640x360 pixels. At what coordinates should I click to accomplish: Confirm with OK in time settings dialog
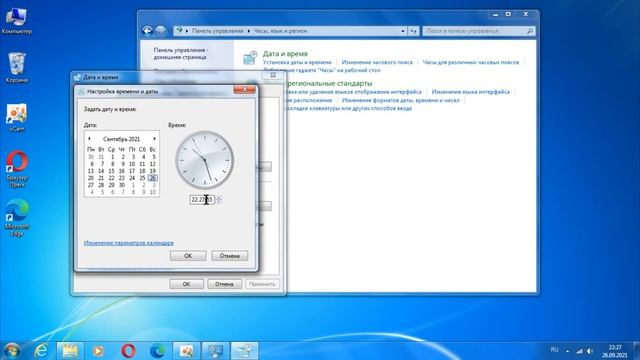coord(188,256)
